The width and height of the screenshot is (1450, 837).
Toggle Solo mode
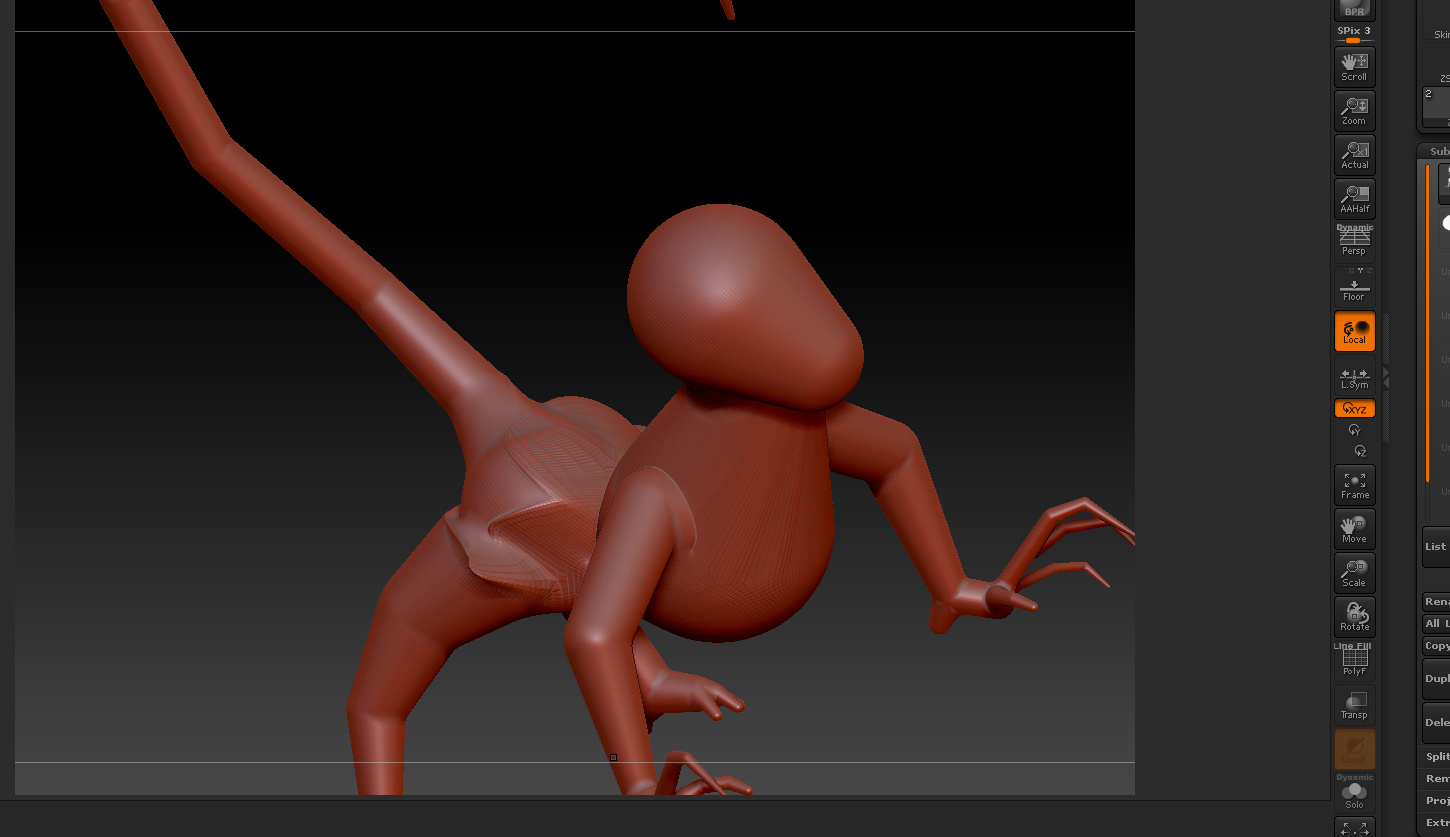coord(1355,792)
